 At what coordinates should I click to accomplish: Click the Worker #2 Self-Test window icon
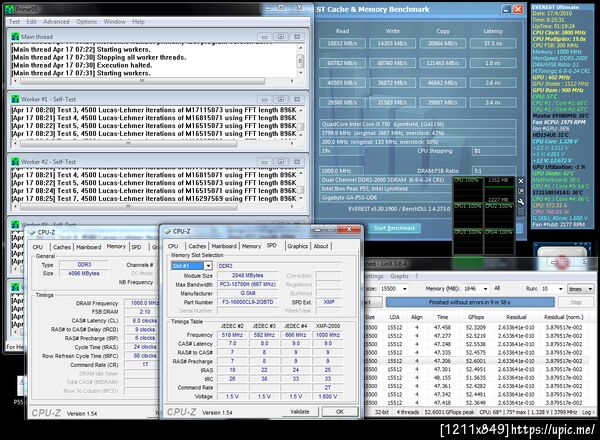pyautogui.click(x=15, y=161)
